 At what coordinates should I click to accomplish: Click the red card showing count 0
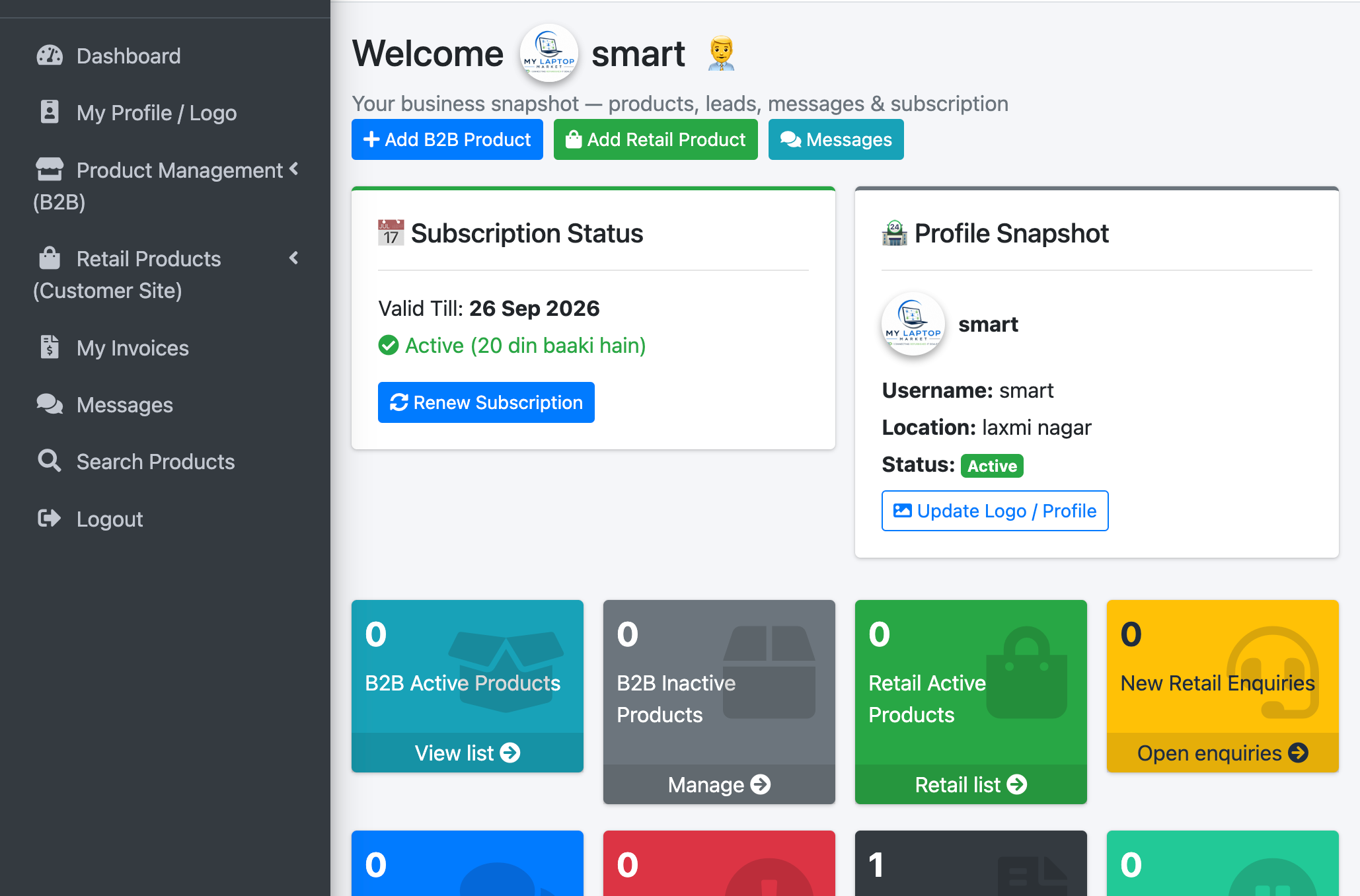click(x=719, y=863)
